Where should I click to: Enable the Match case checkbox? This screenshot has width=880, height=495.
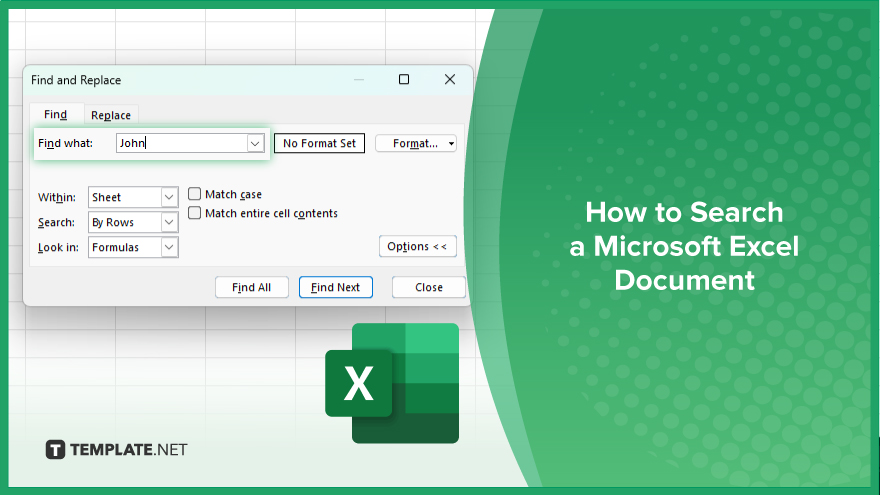coord(195,194)
